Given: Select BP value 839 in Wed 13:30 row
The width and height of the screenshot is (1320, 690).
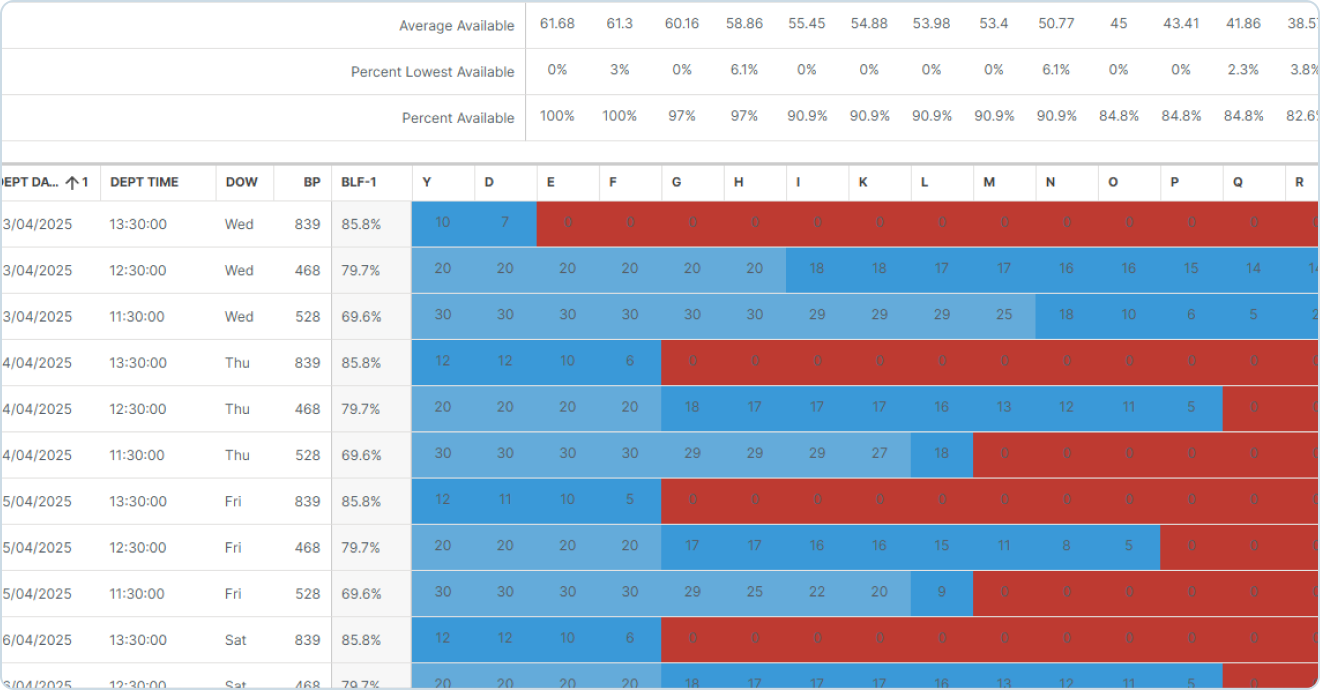Looking at the screenshot, I should pyautogui.click(x=307, y=224).
